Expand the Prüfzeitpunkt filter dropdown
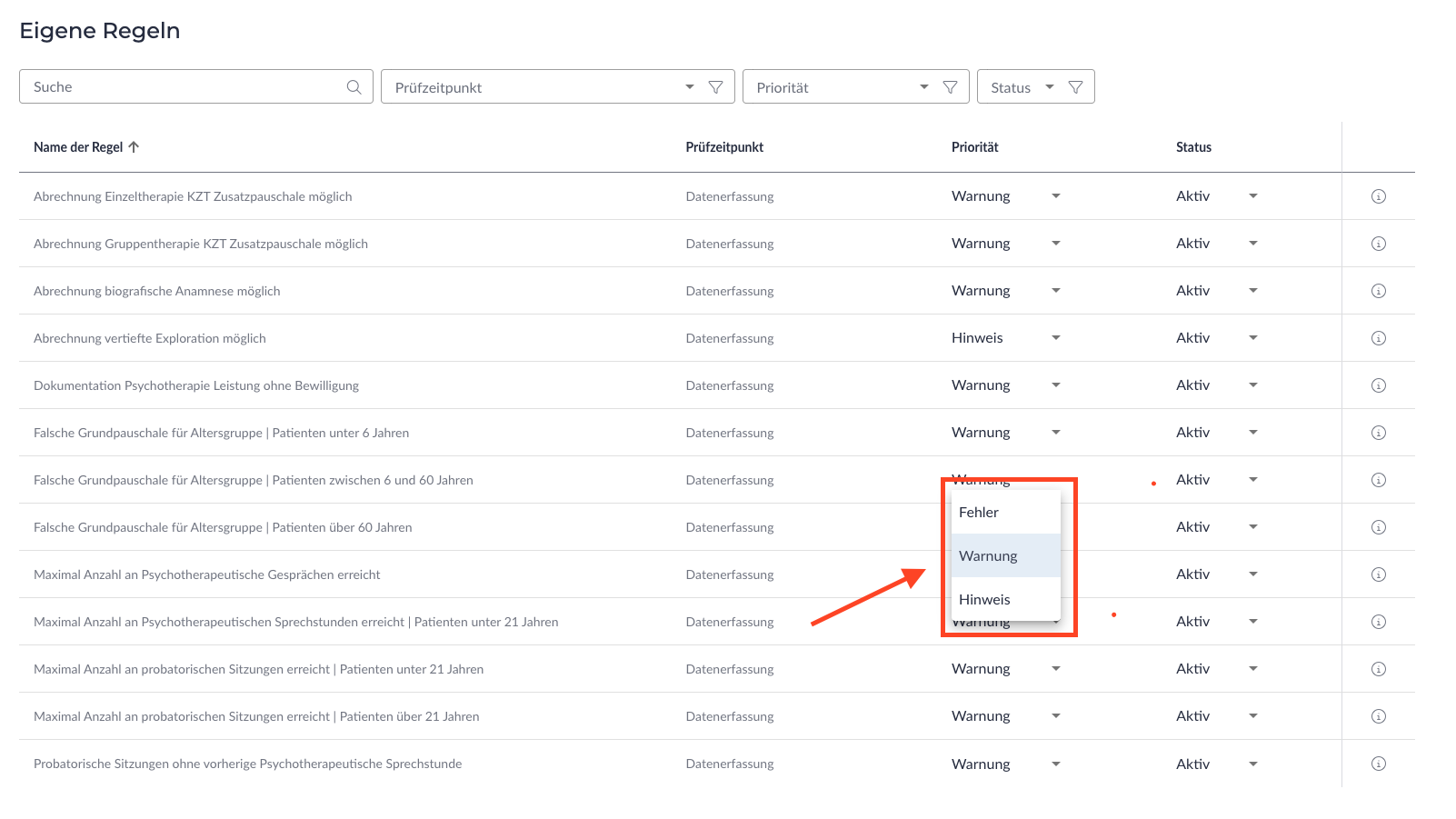 point(689,87)
